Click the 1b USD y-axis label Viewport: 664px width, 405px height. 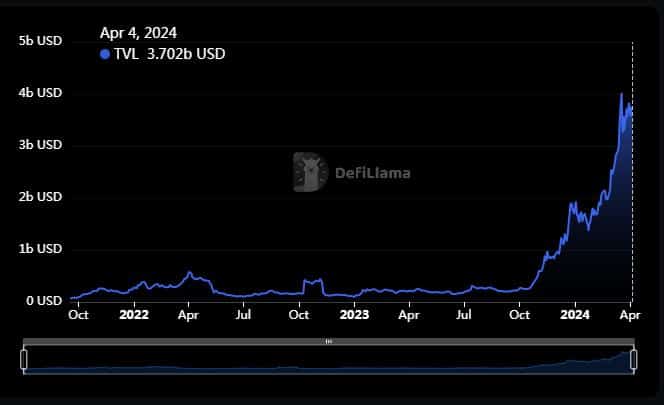(40, 249)
